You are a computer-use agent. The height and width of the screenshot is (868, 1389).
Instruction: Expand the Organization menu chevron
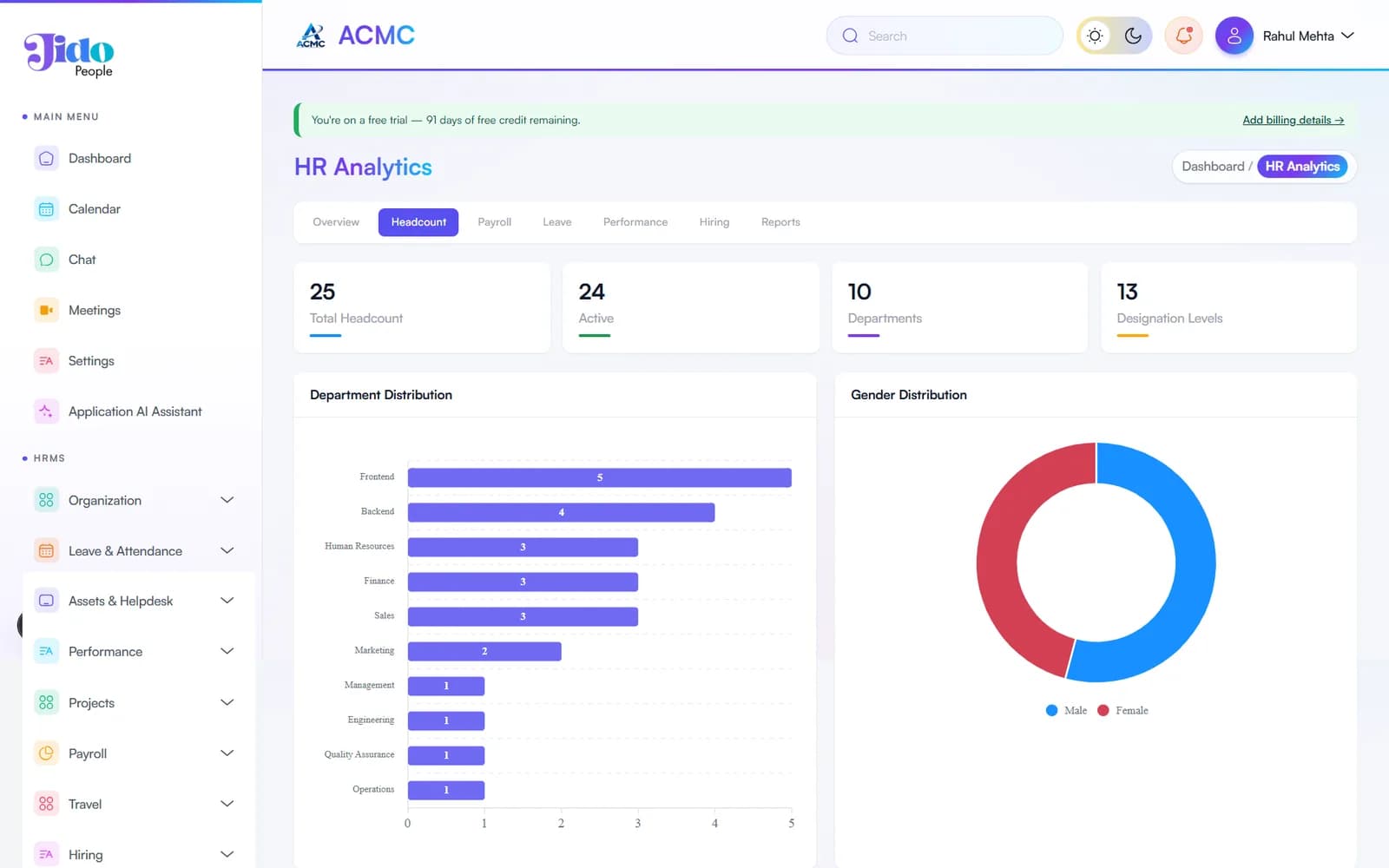(227, 500)
